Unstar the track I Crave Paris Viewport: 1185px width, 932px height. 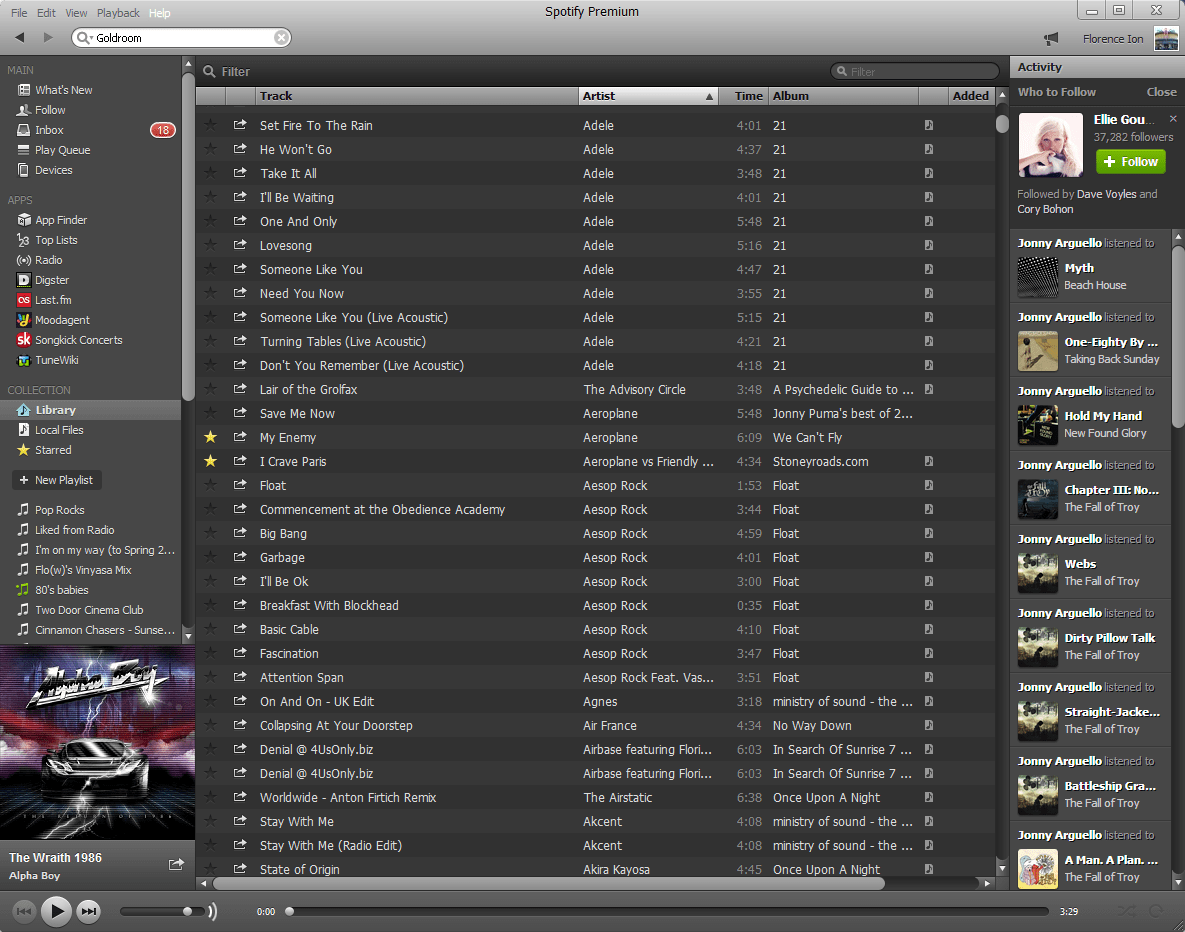(x=210, y=461)
